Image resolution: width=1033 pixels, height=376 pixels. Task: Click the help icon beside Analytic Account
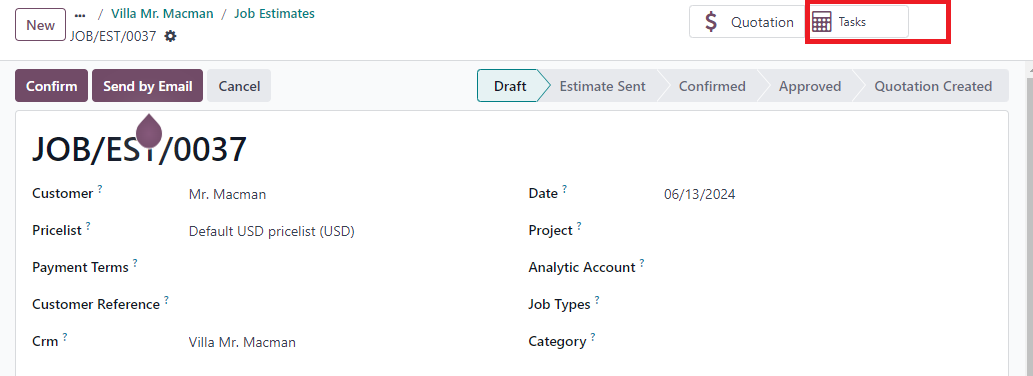click(642, 262)
